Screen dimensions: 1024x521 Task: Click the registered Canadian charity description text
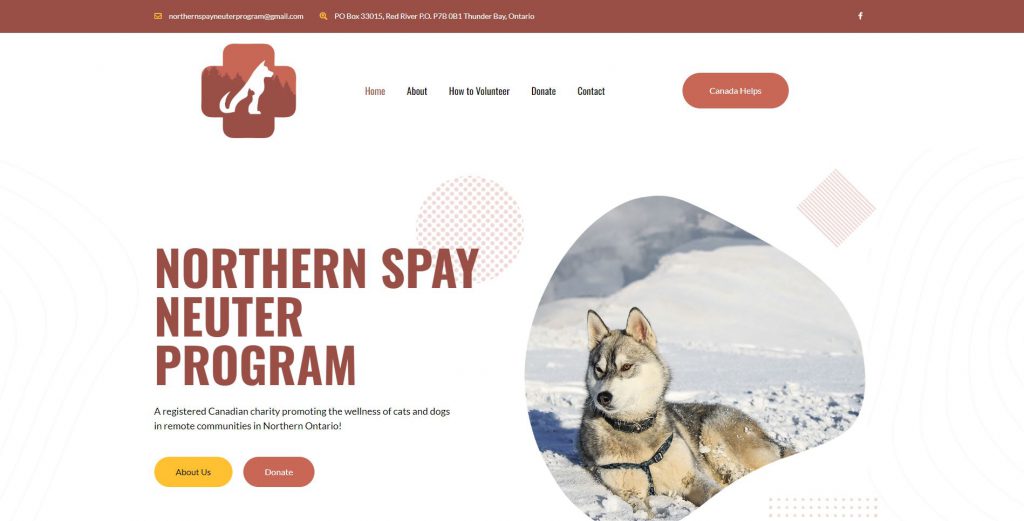point(302,418)
